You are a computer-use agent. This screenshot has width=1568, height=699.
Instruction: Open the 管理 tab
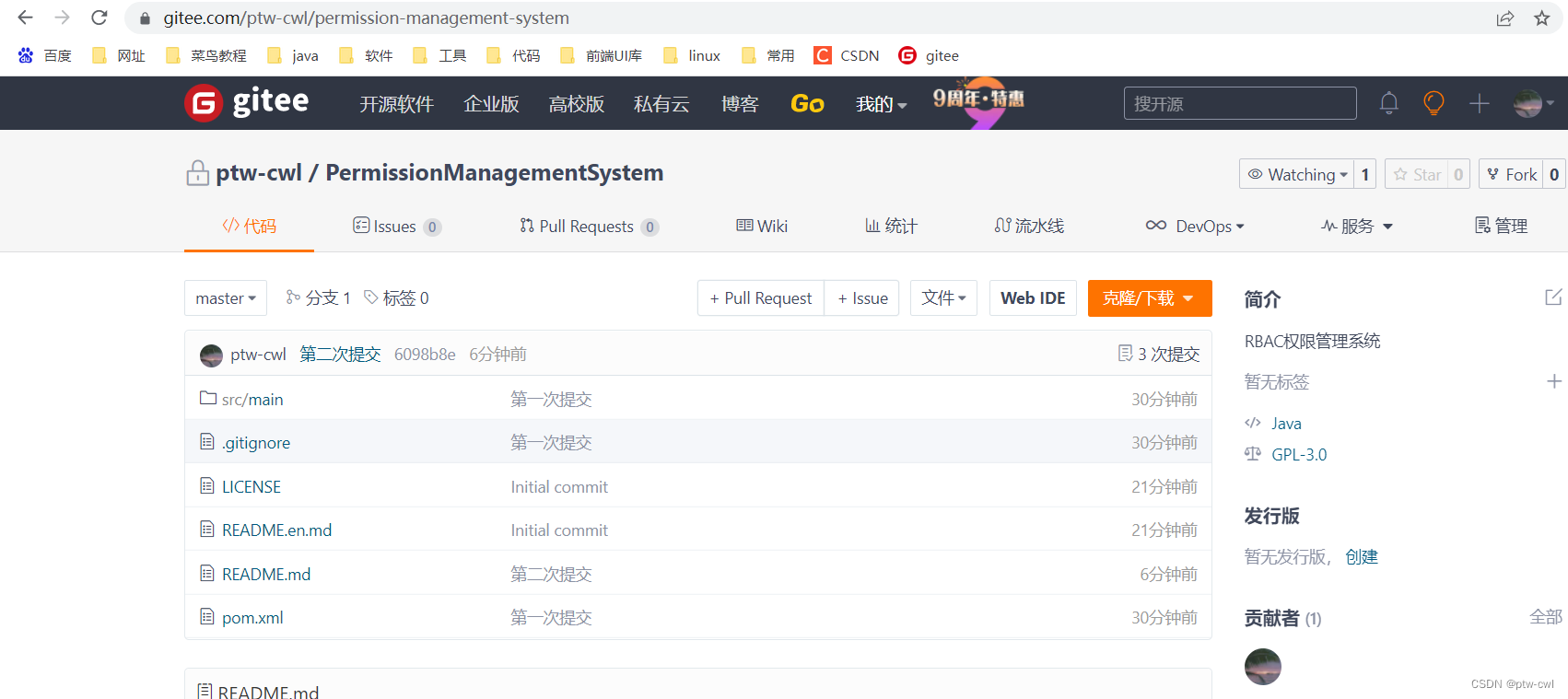click(x=1501, y=226)
